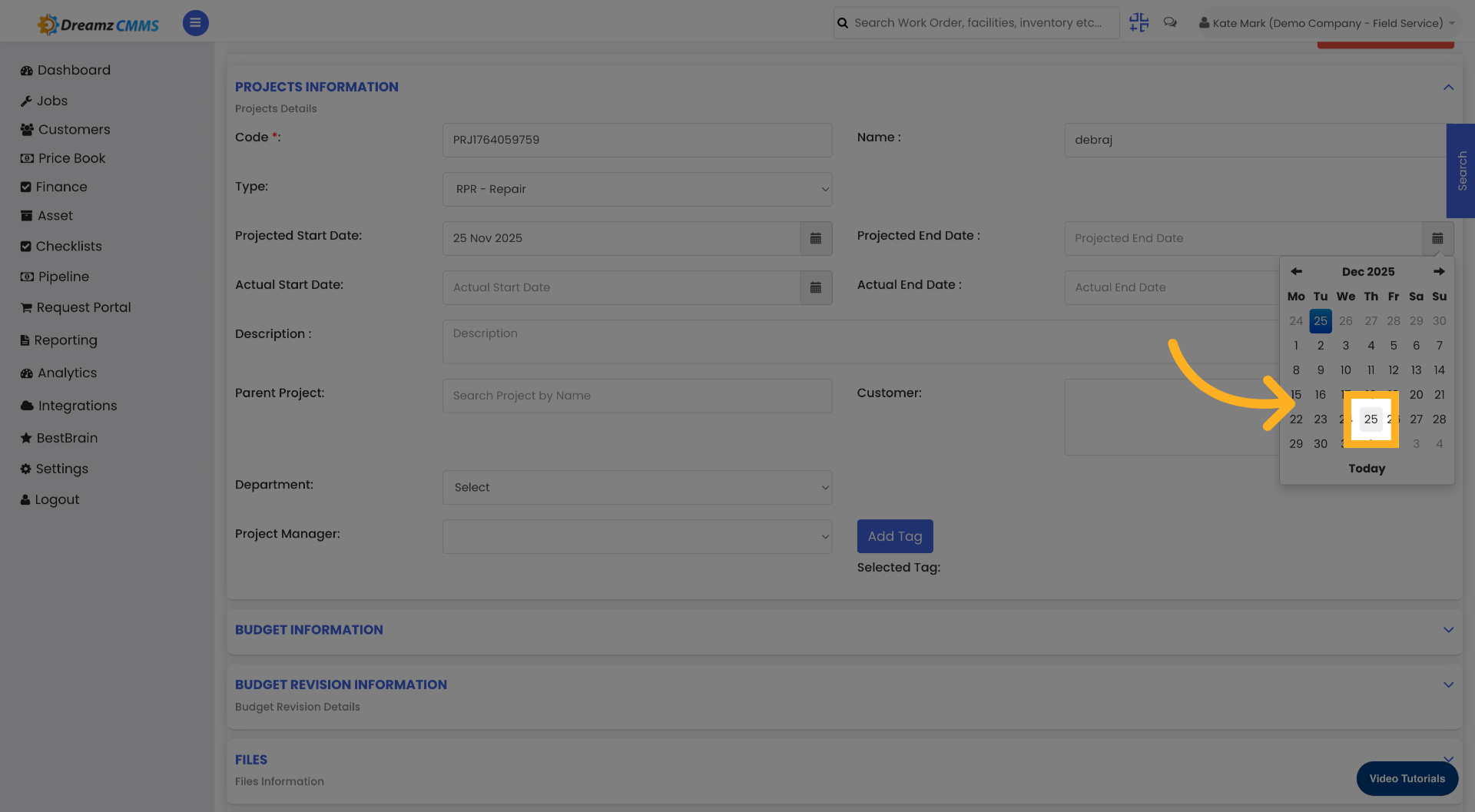Open the Department Select dropdown
The image size is (1475, 812).
(637, 487)
